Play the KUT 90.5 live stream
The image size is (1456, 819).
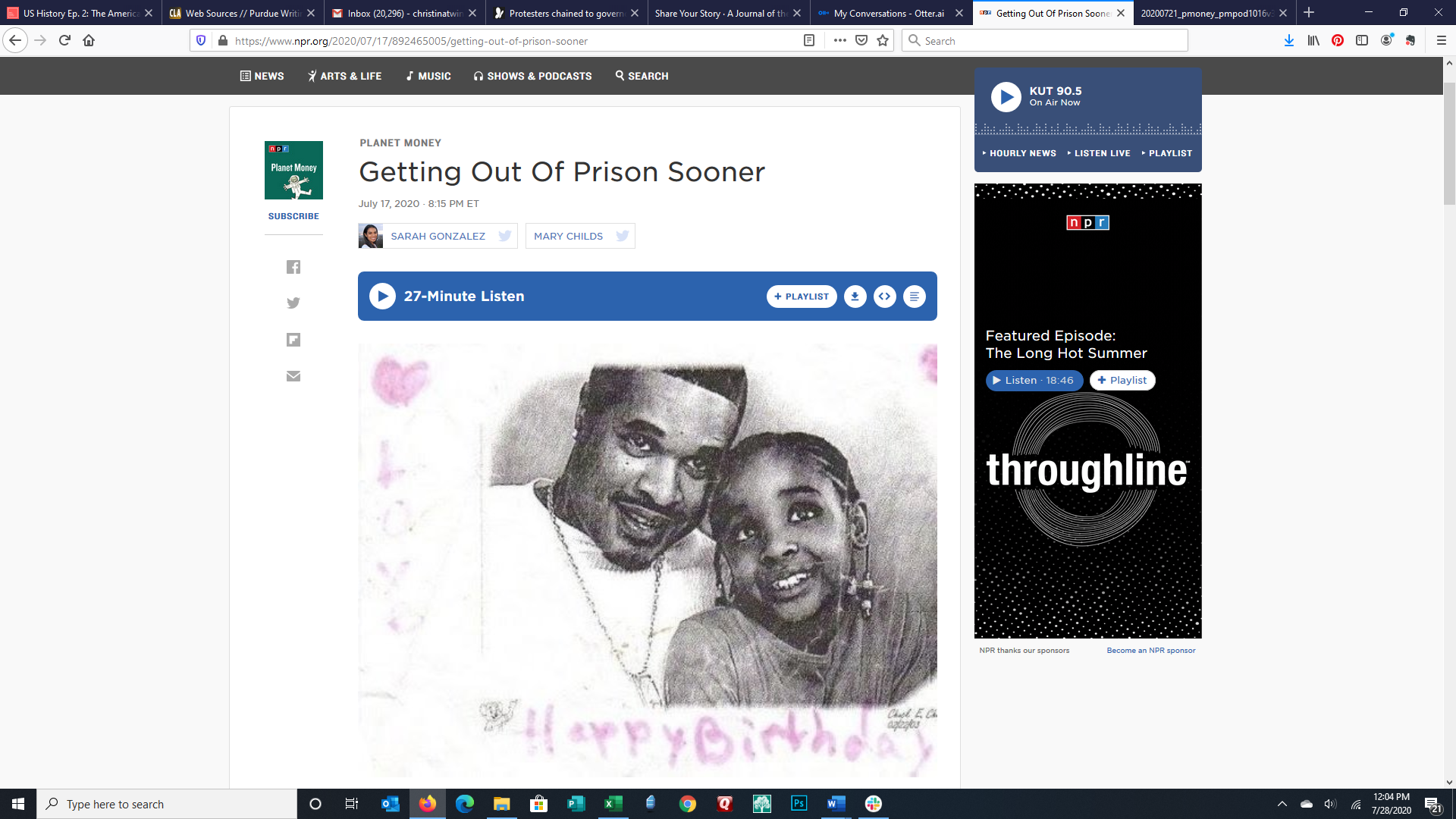(x=1006, y=97)
